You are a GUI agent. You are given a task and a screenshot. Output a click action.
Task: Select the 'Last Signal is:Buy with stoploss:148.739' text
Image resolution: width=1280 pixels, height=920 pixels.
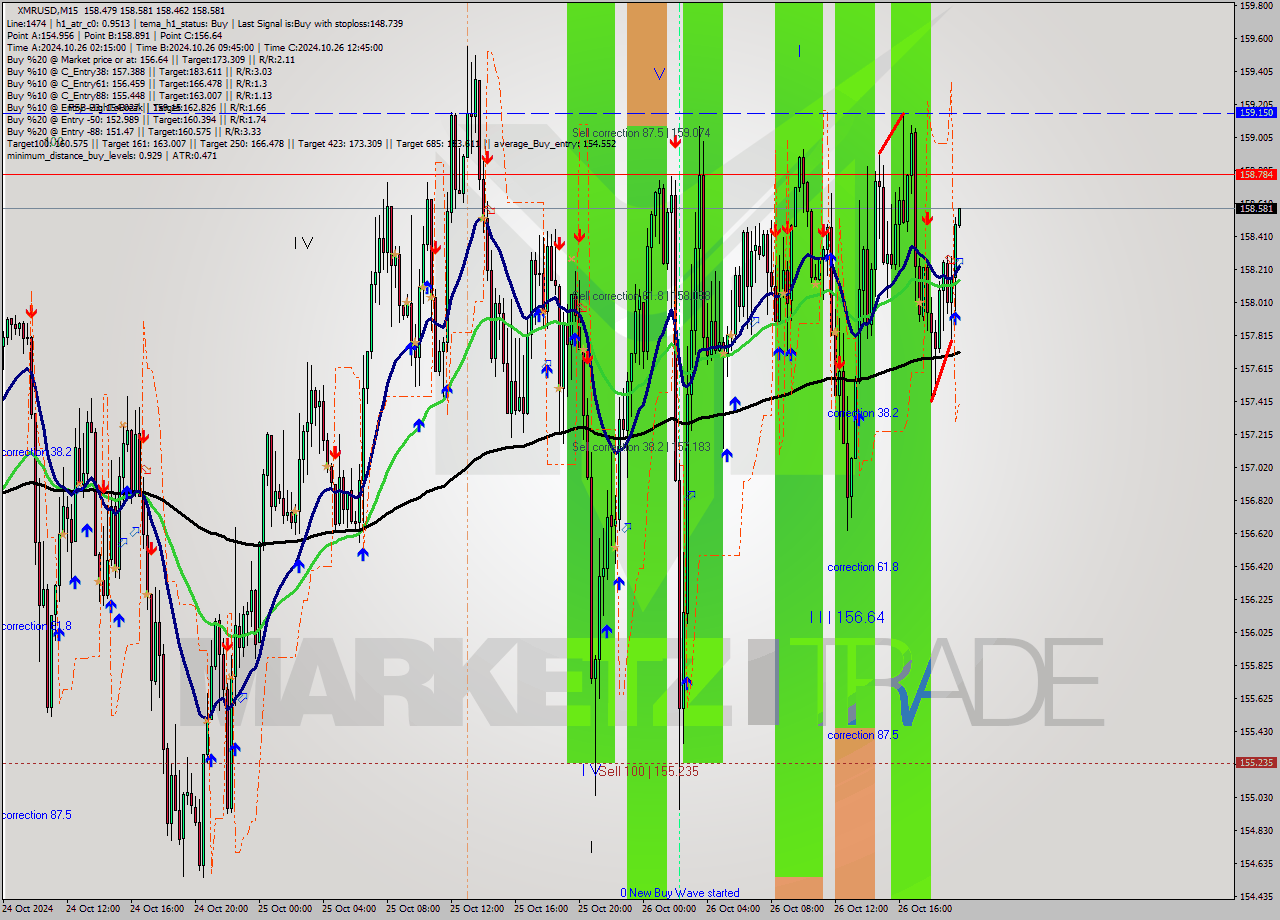coord(319,23)
